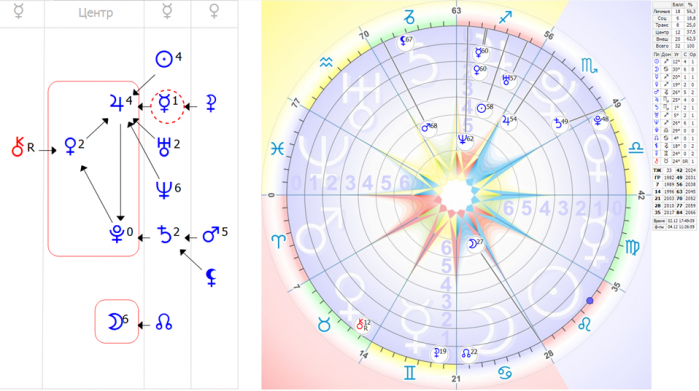The image size is (699, 391).
Task: Click the Uranus glyph labeled 2
Action: coord(164,146)
